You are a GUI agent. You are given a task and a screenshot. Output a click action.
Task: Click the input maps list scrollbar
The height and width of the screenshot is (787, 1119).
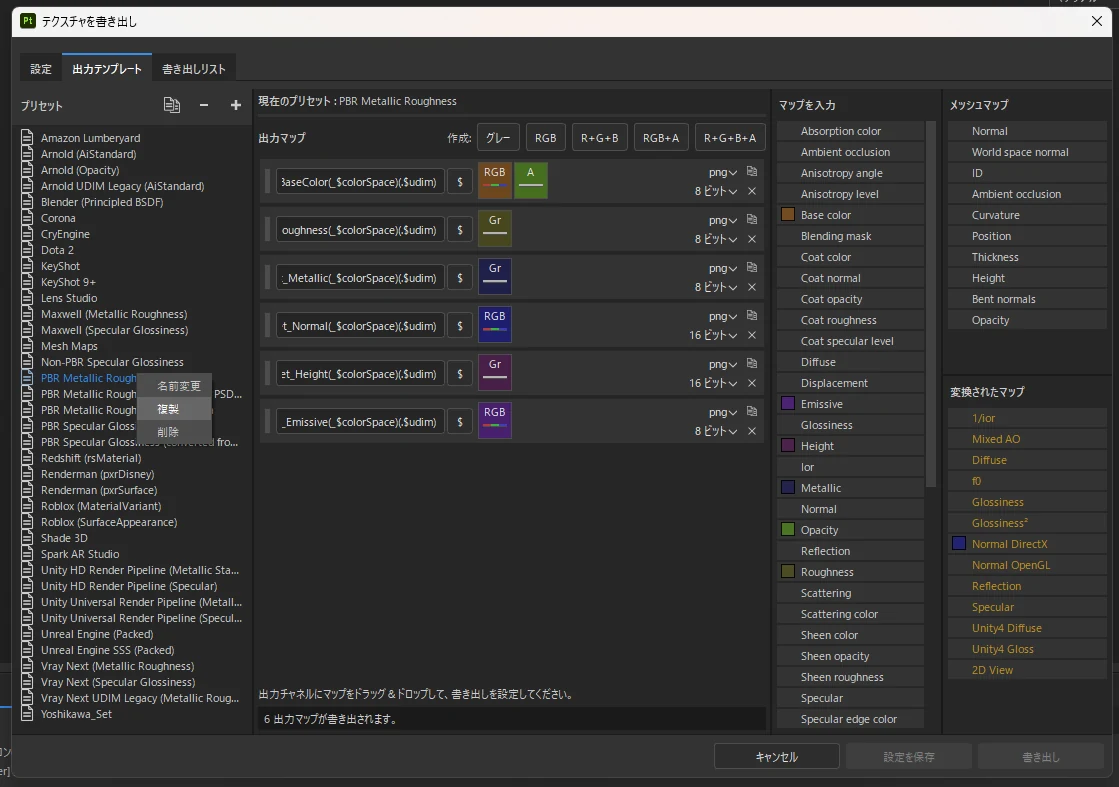point(931,303)
